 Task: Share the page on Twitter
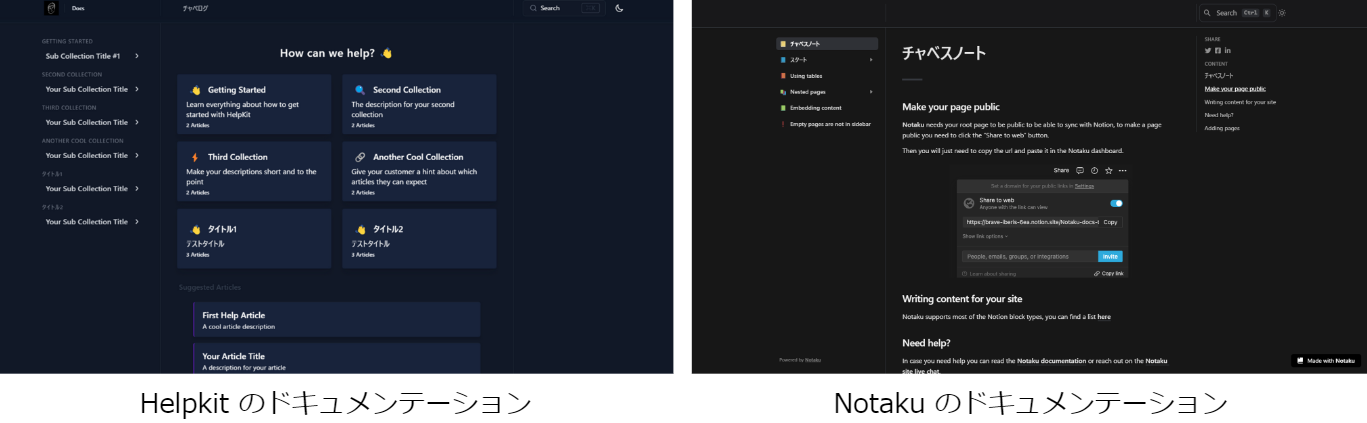[x=1208, y=50]
